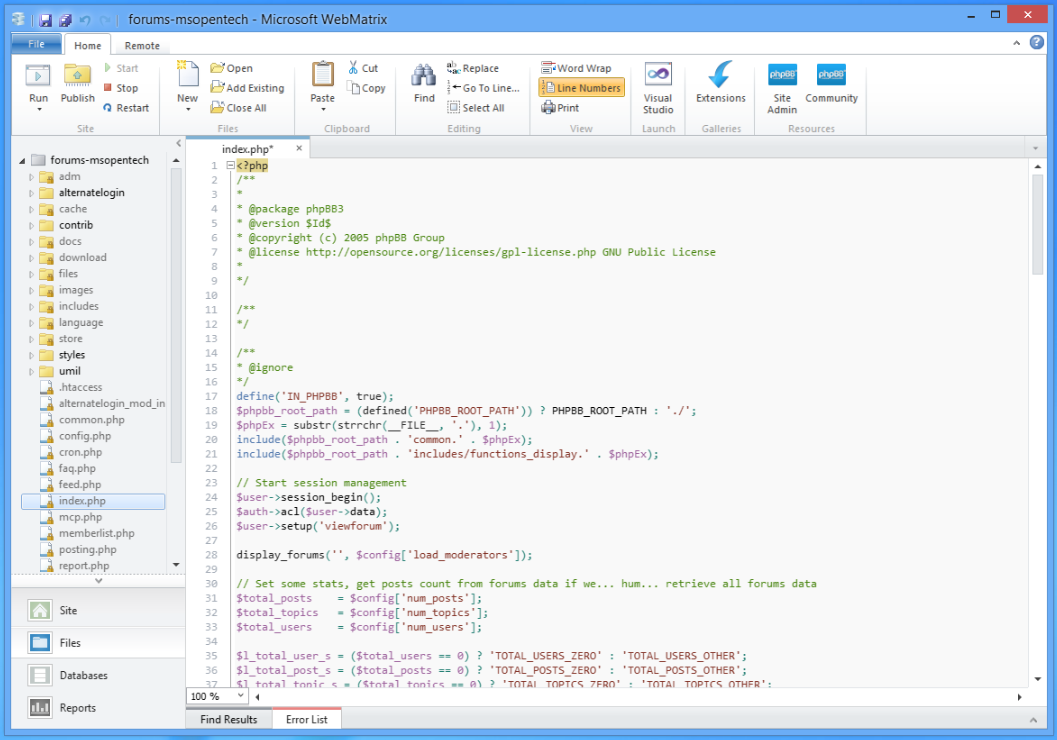This screenshot has width=1057, height=740.
Task: Open the phpBB Community resource
Action: (x=831, y=76)
